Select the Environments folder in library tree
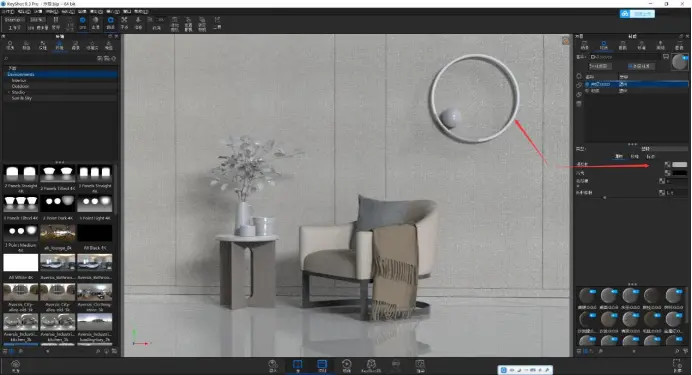Image resolution: width=692 pixels, height=375 pixels. tap(60, 75)
